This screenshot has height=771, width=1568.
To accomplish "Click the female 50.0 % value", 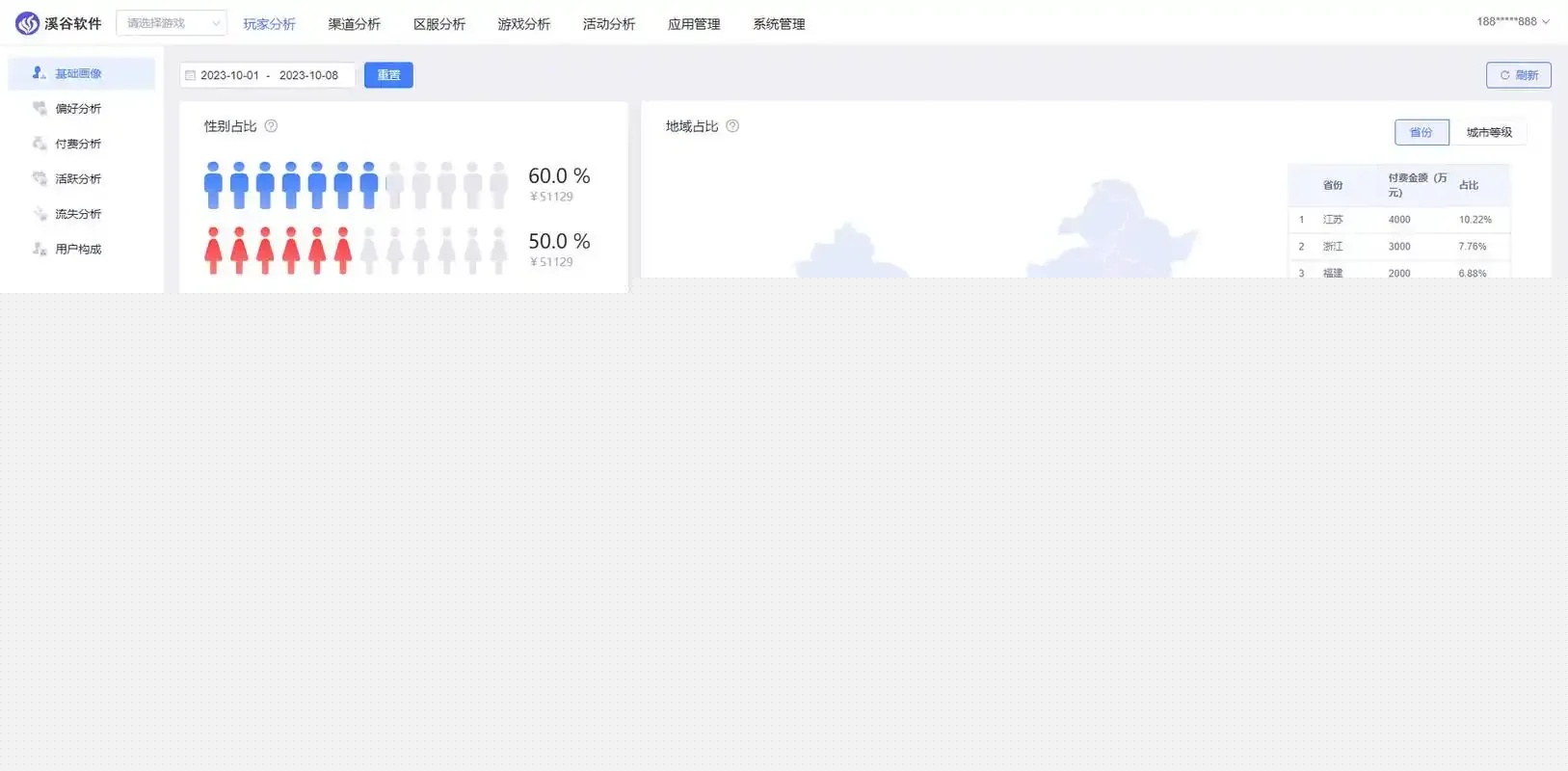I will tap(559, 241).
